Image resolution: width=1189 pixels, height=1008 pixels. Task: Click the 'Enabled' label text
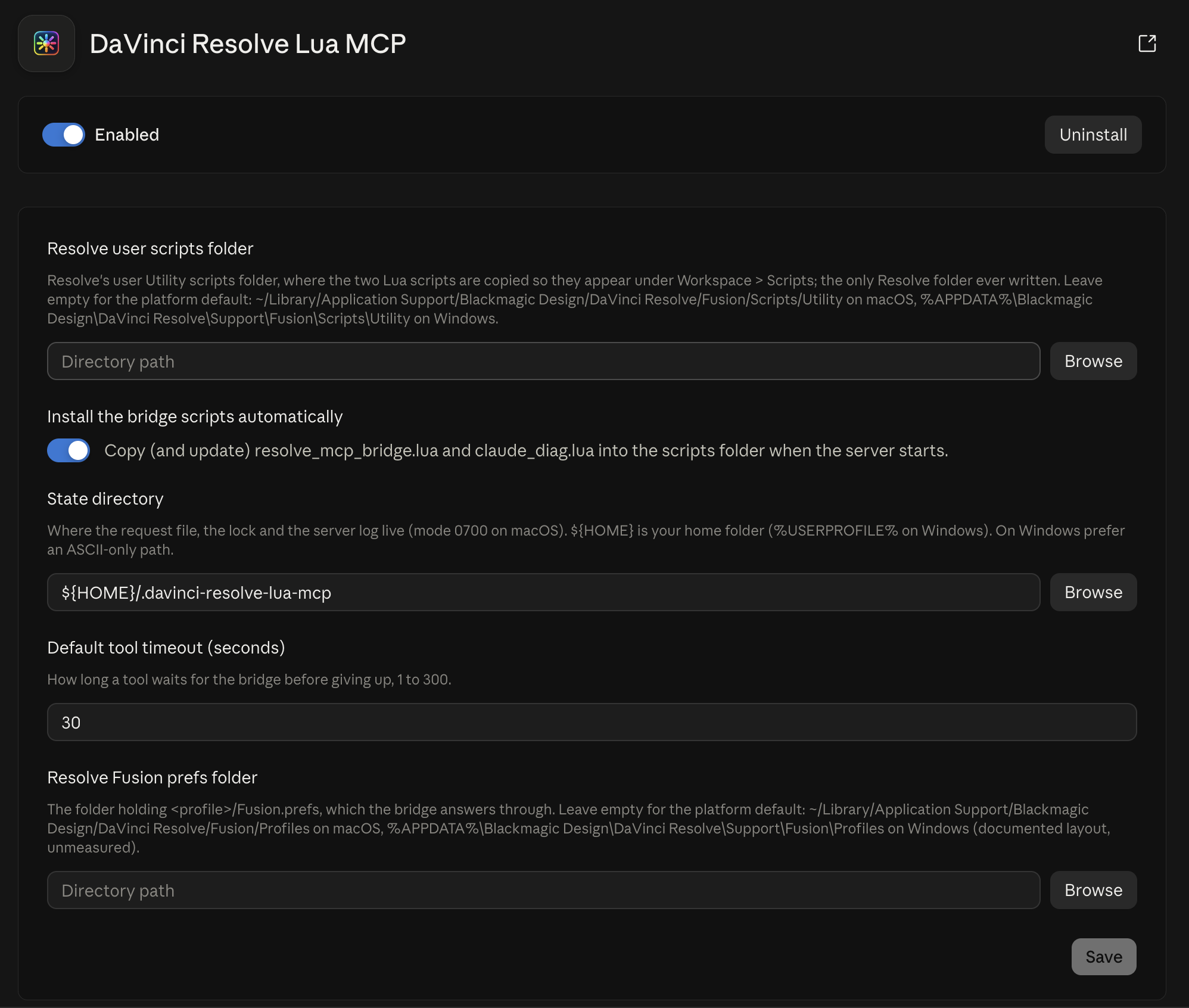coord(127,135)
